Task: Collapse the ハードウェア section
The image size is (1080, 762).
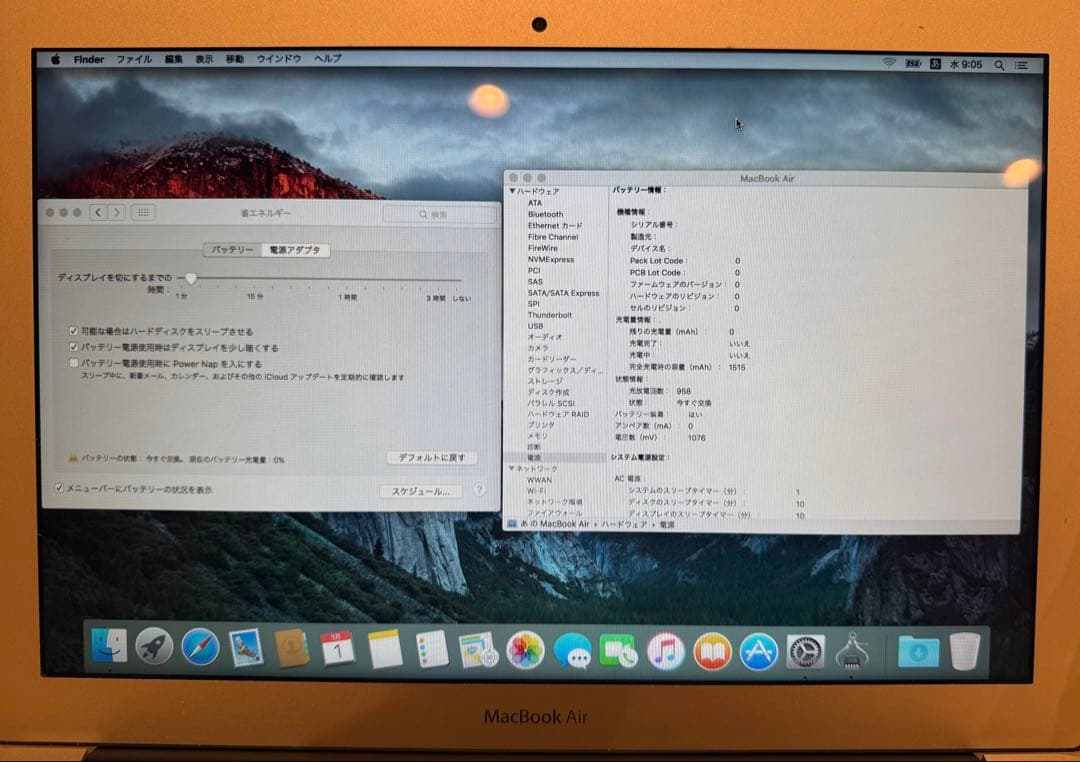Action: point(511,190)
